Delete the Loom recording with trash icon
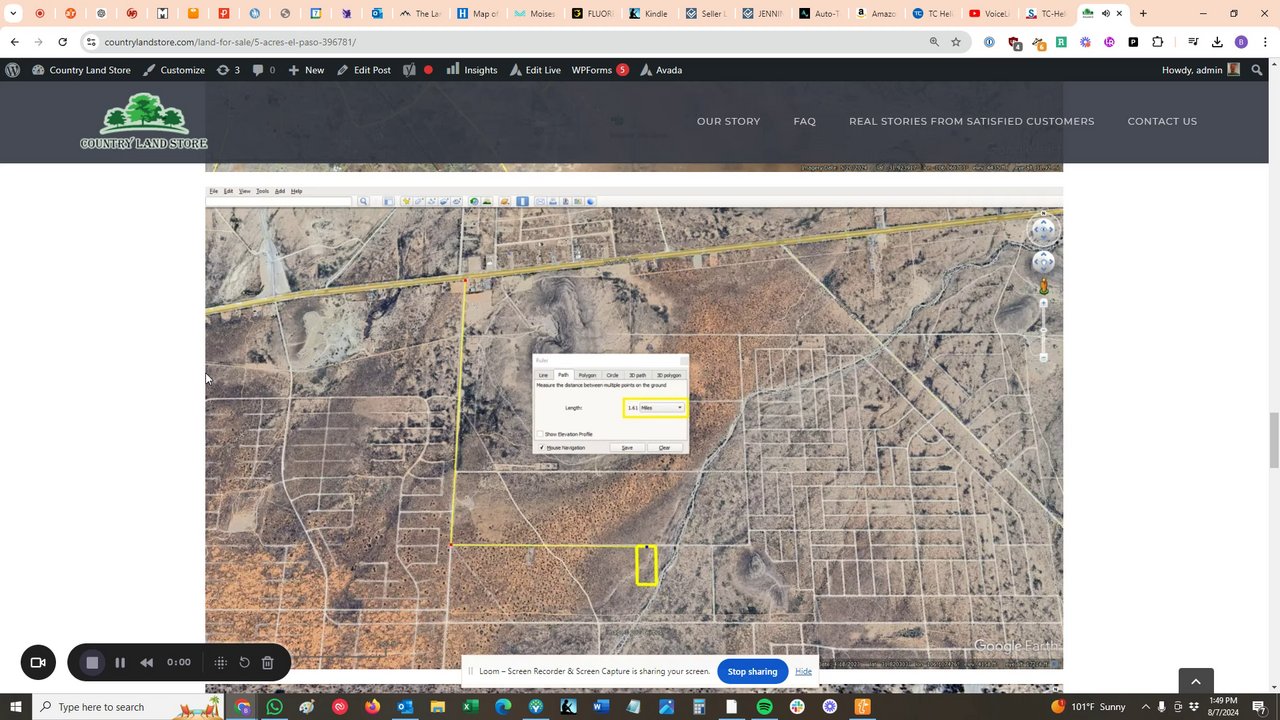Viewport: 1280px width, 720px height. pyautogui.click(x=268, y=662)
